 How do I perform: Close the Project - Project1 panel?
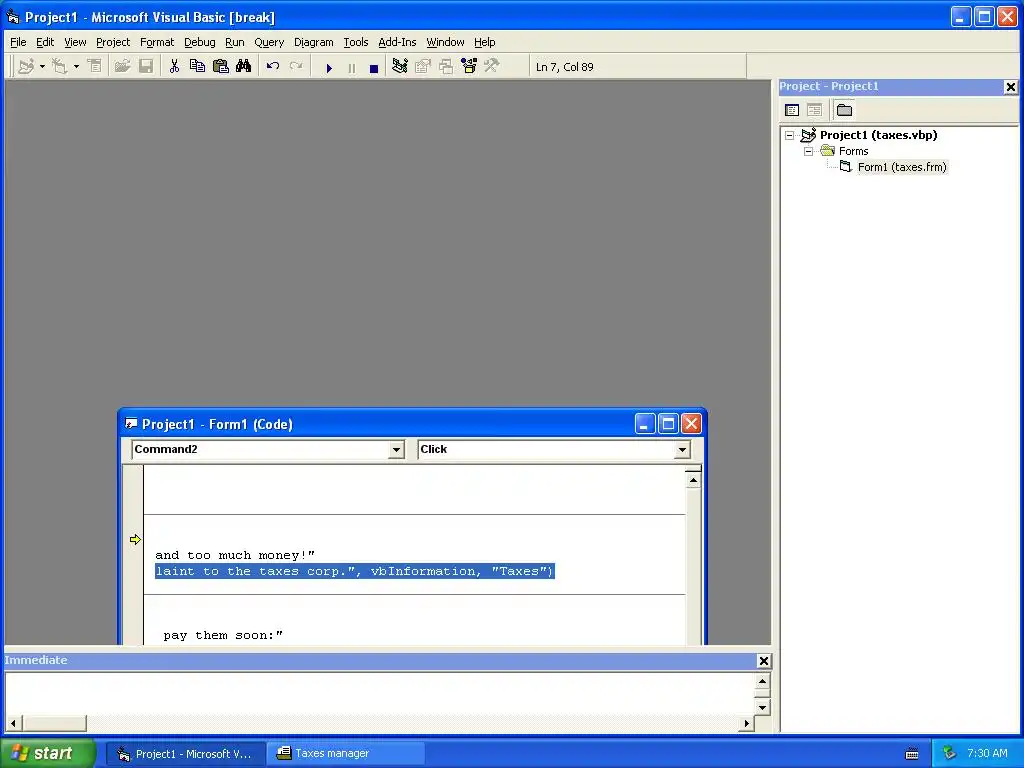click(x=1010, y=87)
